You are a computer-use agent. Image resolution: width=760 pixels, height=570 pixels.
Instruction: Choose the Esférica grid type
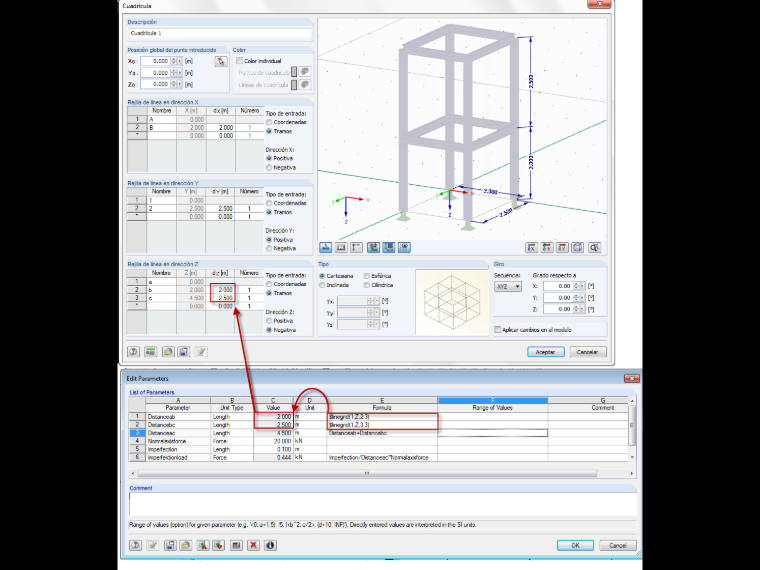pyautogui.click(x=367, y=276)
